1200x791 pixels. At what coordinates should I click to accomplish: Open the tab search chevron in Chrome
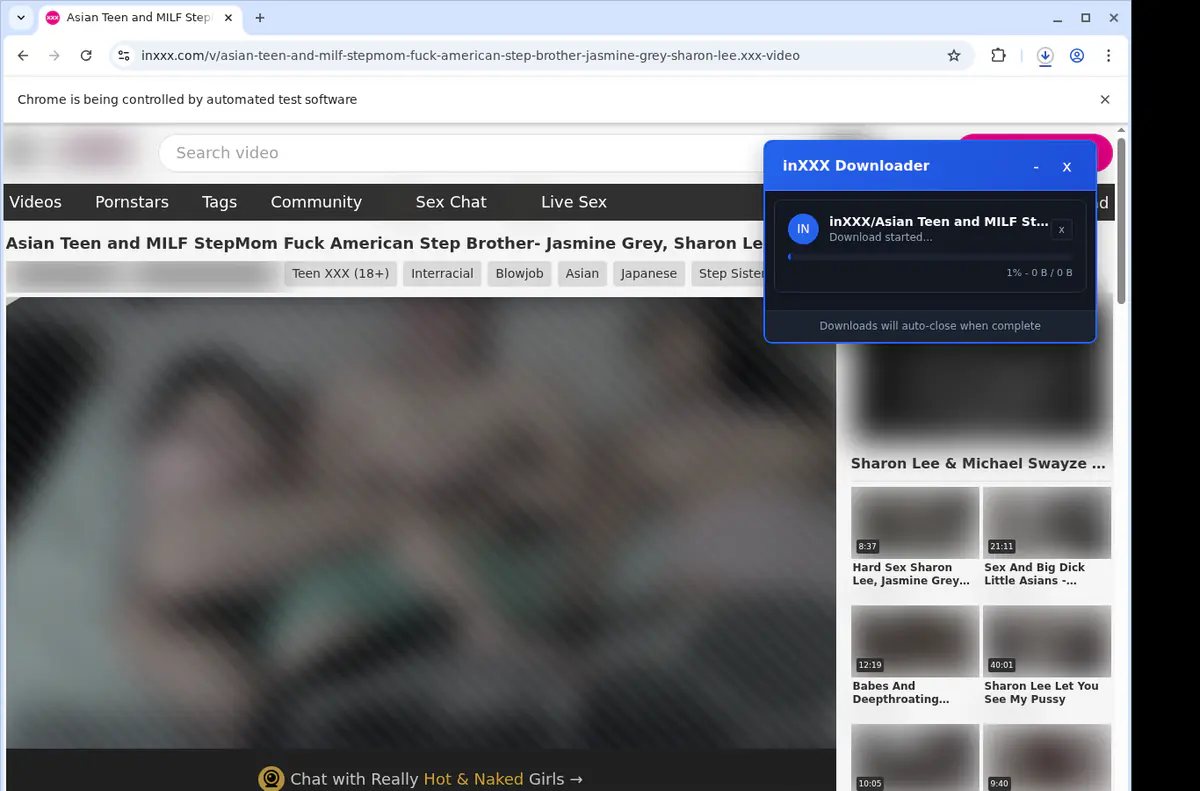pos(21,18)
